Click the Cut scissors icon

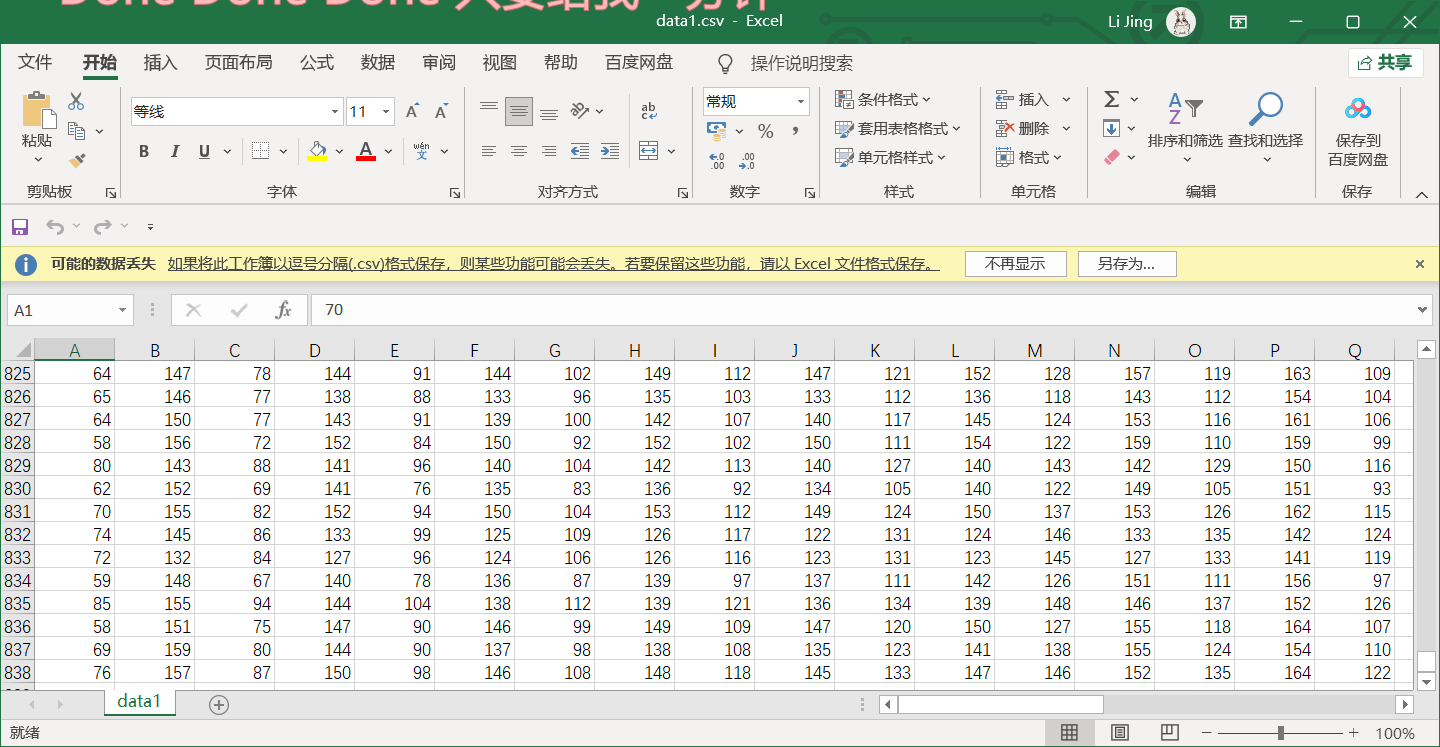pos(76,101)
